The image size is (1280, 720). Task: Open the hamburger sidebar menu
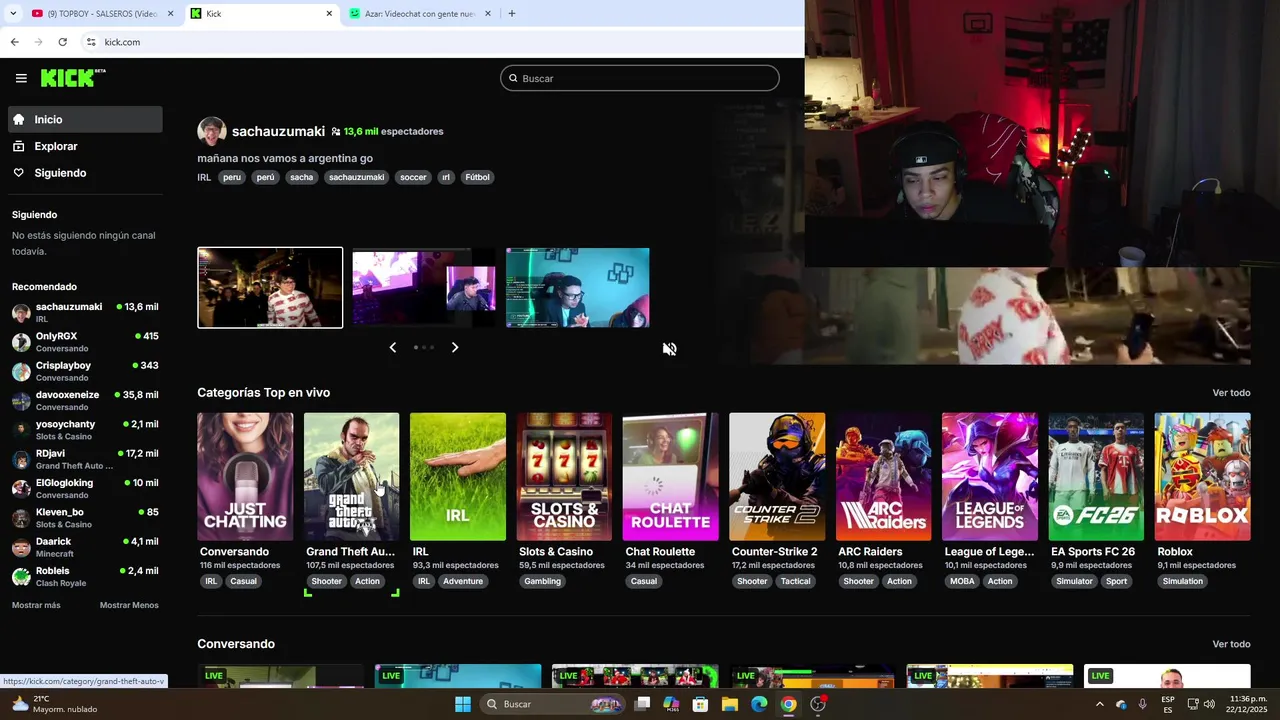pyautogui.click(x=21, y=78)
